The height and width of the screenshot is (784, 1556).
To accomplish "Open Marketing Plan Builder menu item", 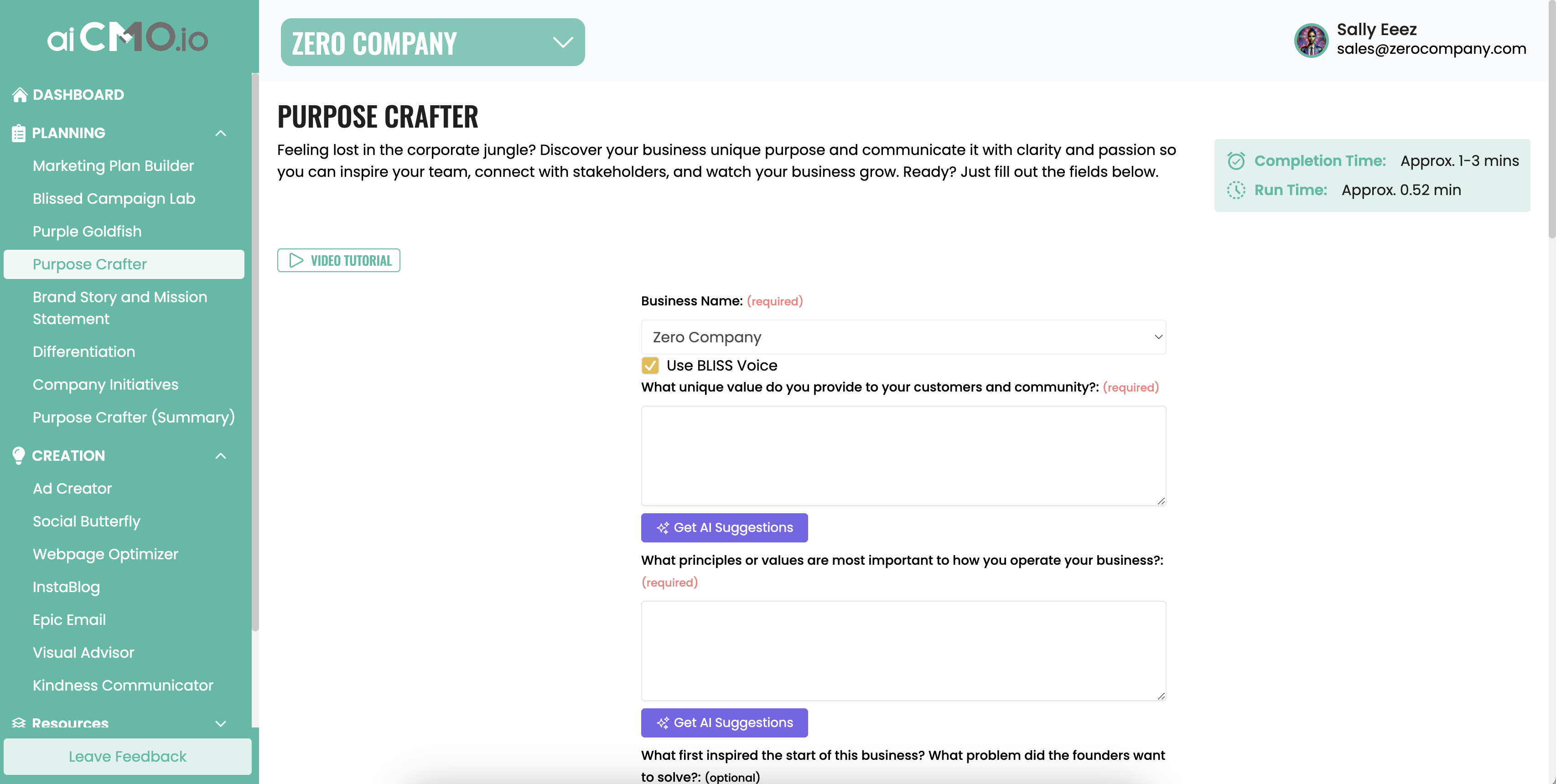I will pos(113,165).
